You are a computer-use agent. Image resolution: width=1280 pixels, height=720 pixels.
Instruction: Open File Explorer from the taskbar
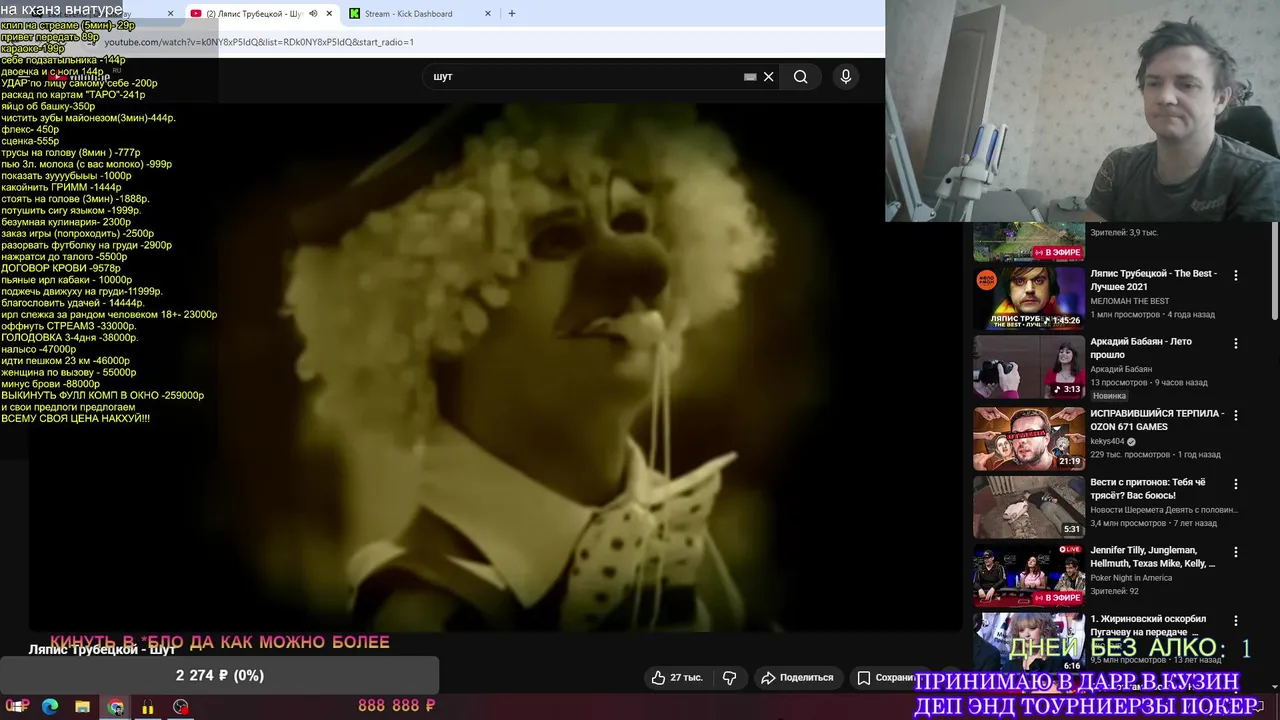coord(83,707)
